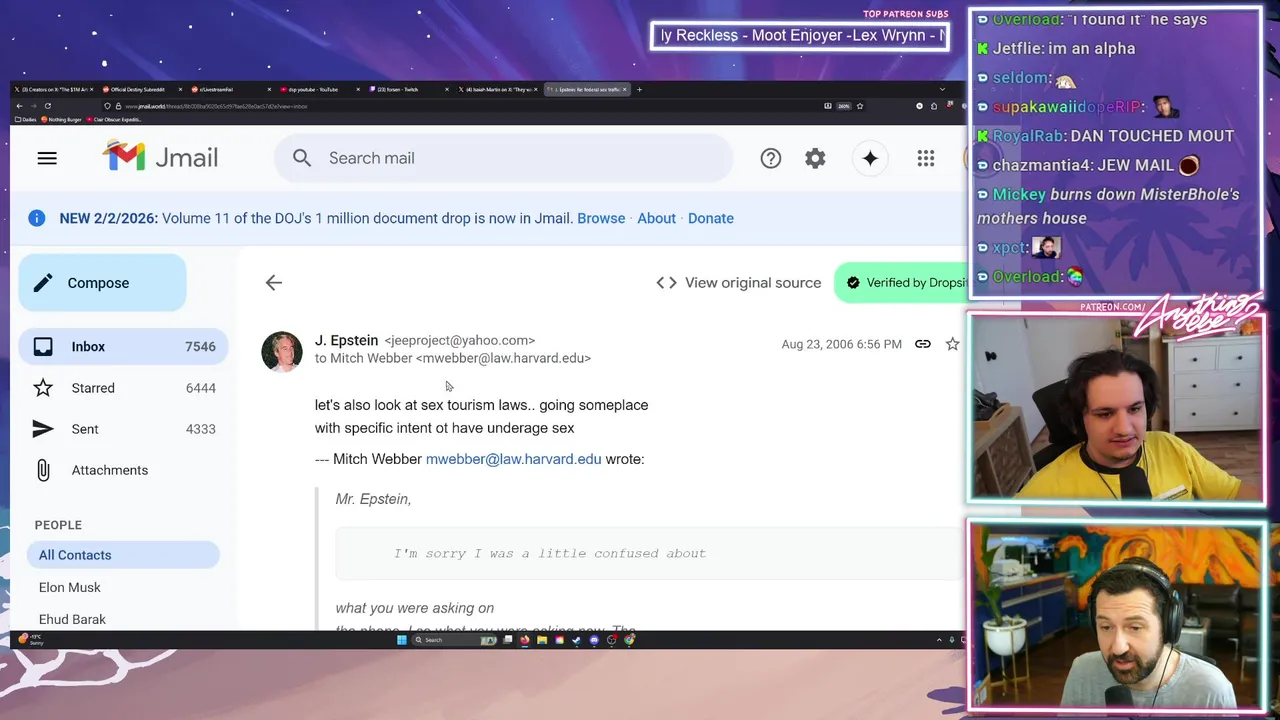Switch to the r/LivestreamFail tab

coord(231,89)
